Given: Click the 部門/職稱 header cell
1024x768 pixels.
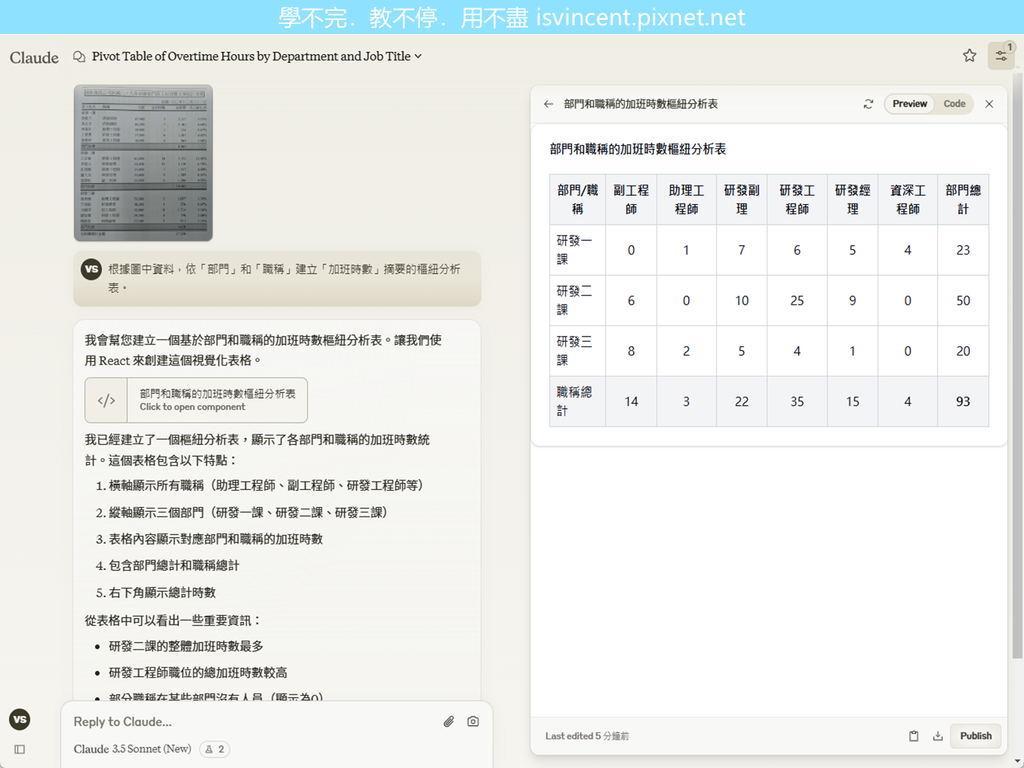Looking at the screenshot, I should click(577, 200).
